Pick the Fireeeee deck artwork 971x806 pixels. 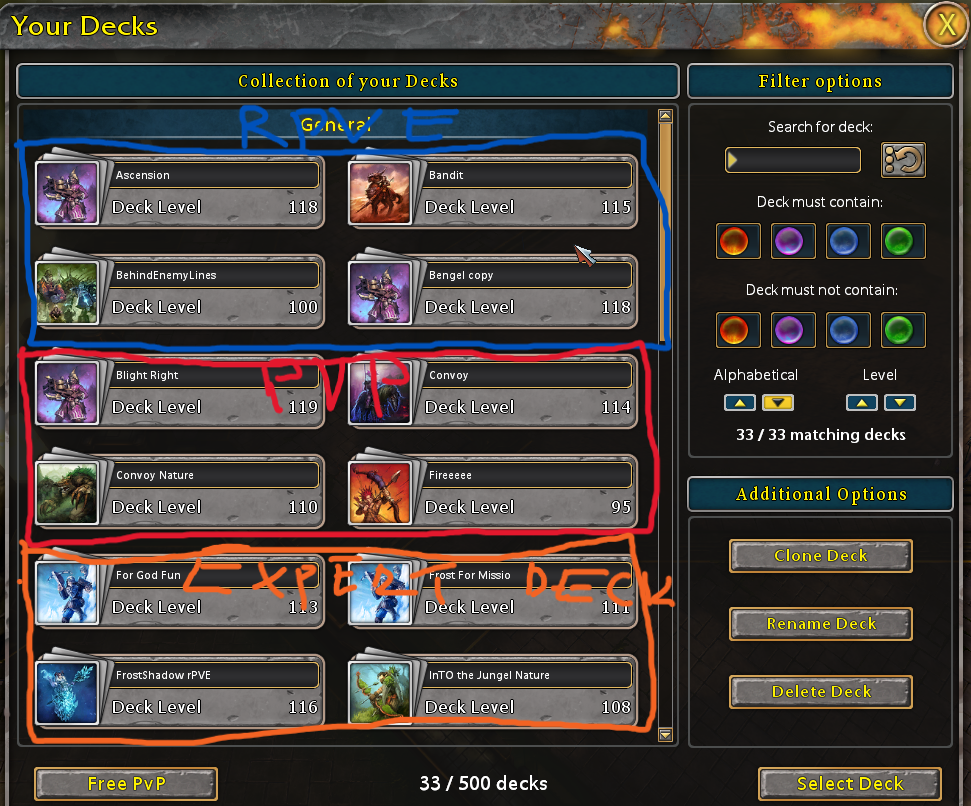click(380, 492)
